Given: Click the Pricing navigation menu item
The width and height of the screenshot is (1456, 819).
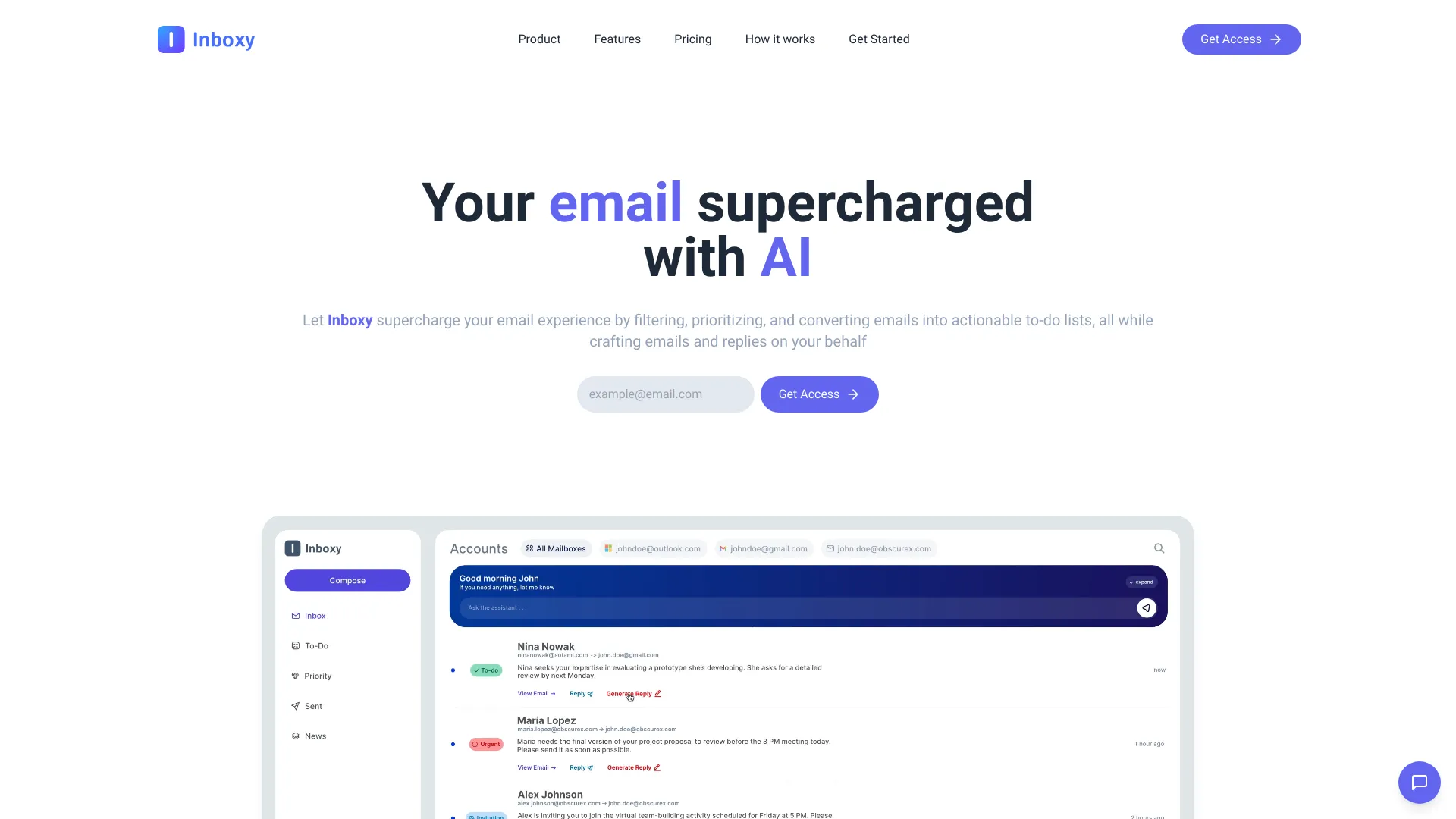Looking at the screenshot, I should 692,39.
